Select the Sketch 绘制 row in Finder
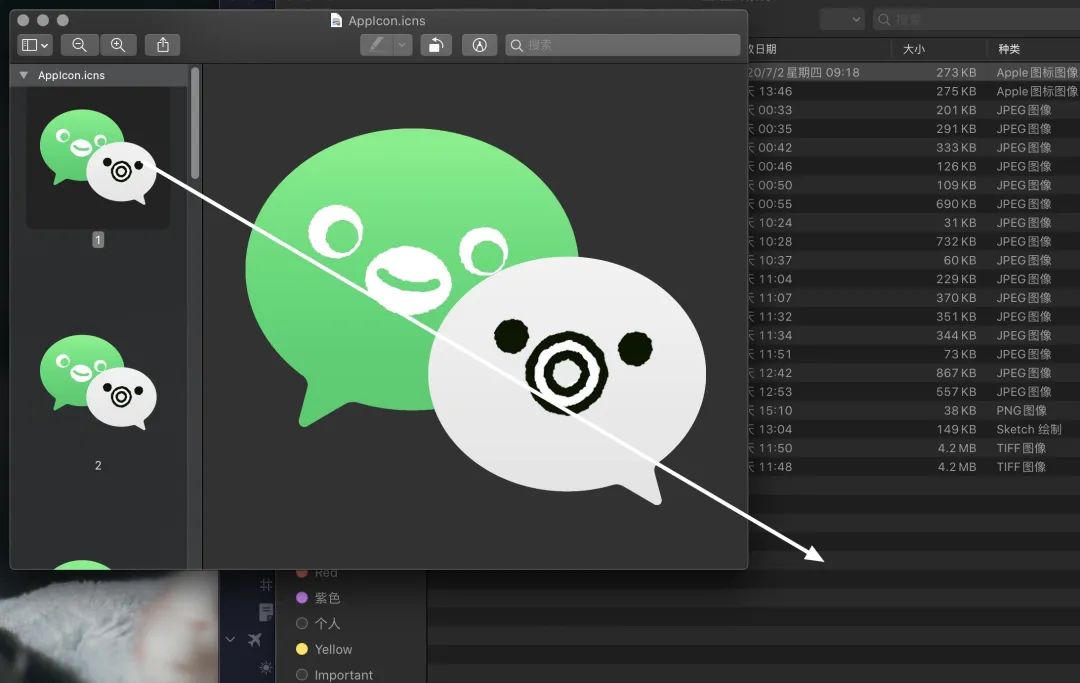This screenshot has height=683, width=1080. 914,429
